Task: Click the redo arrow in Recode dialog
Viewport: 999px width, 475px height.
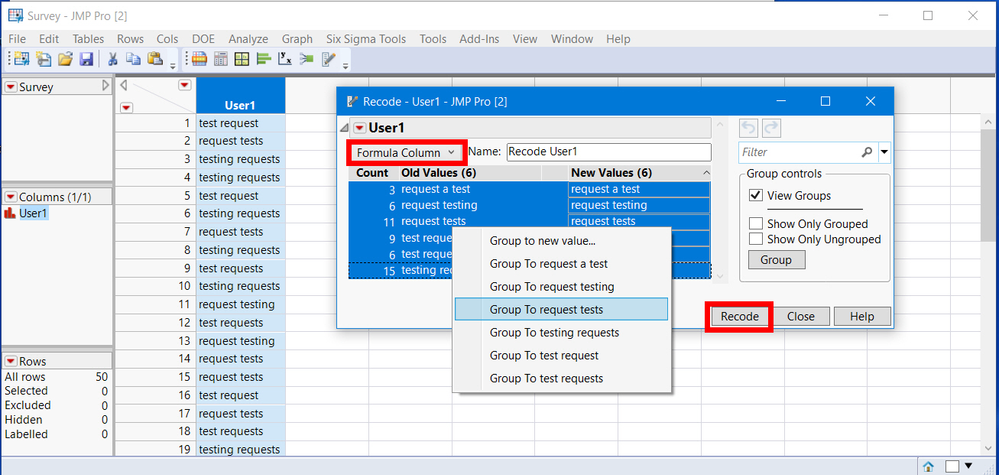Action: point(771,128)
